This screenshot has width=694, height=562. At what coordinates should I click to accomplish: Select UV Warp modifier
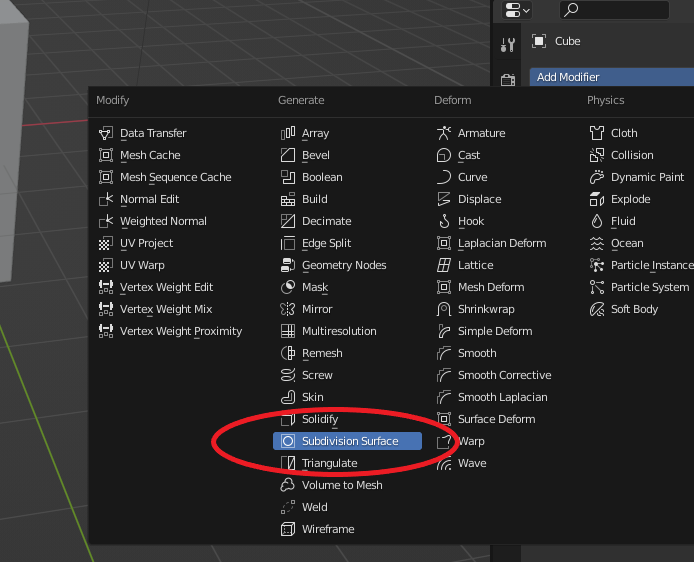click(142, 265)
